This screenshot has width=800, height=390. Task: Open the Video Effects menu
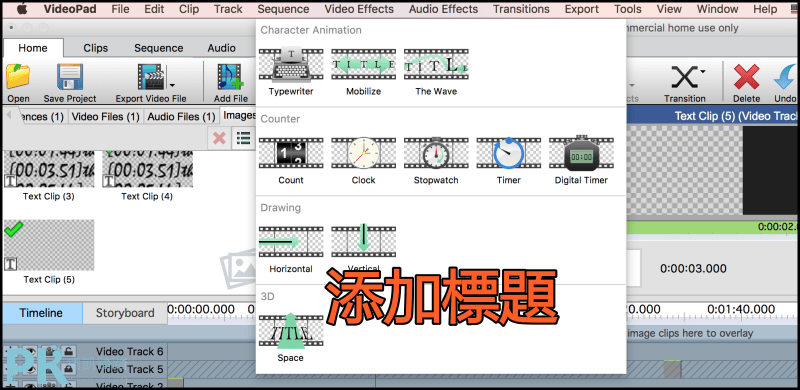tap(359, 9)
